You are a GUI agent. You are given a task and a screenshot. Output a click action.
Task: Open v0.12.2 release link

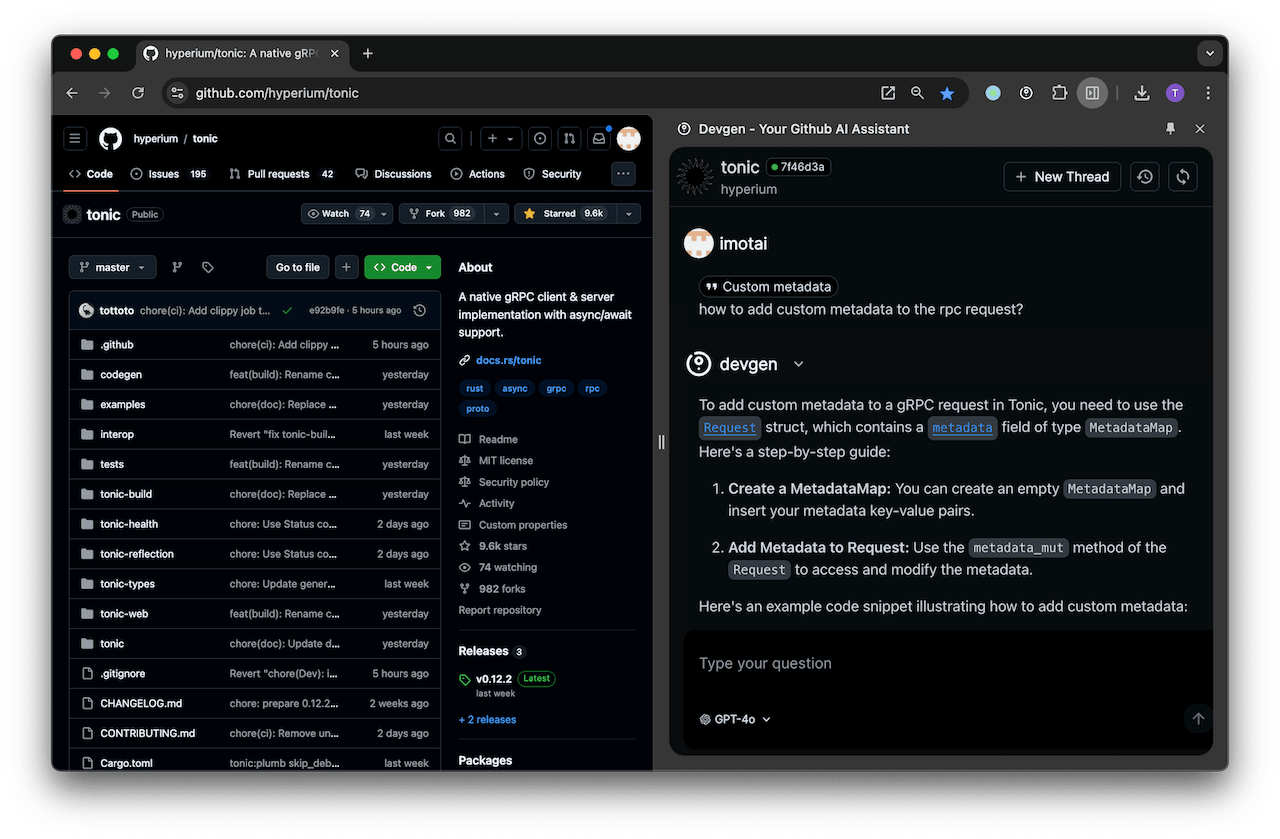493,679
